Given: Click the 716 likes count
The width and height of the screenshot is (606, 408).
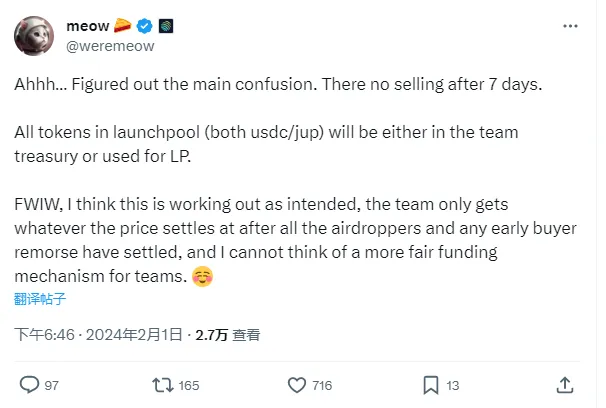Looking at the screenshot, I should tap(322, 384).
